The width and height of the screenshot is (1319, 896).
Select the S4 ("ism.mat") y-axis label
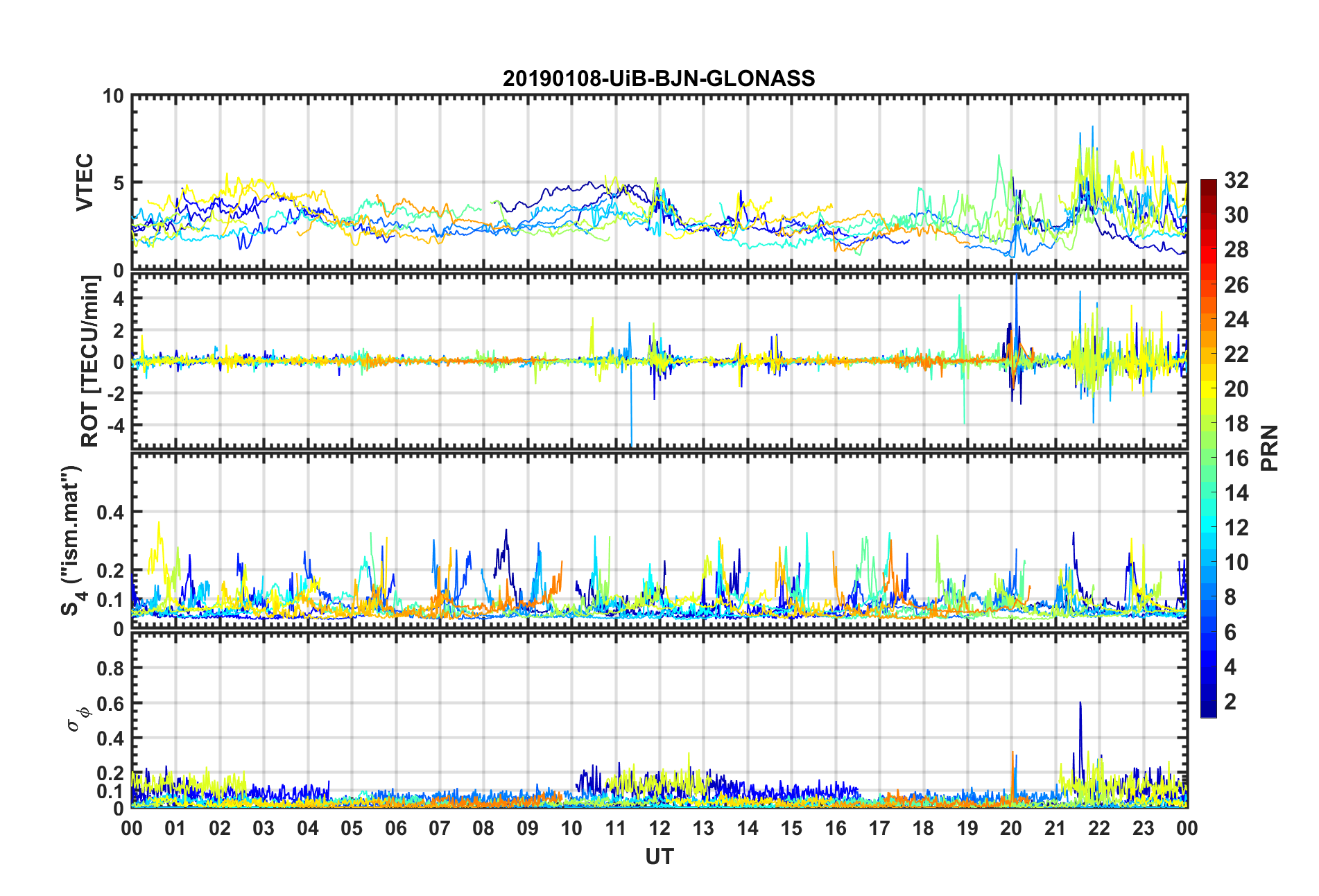71,541
